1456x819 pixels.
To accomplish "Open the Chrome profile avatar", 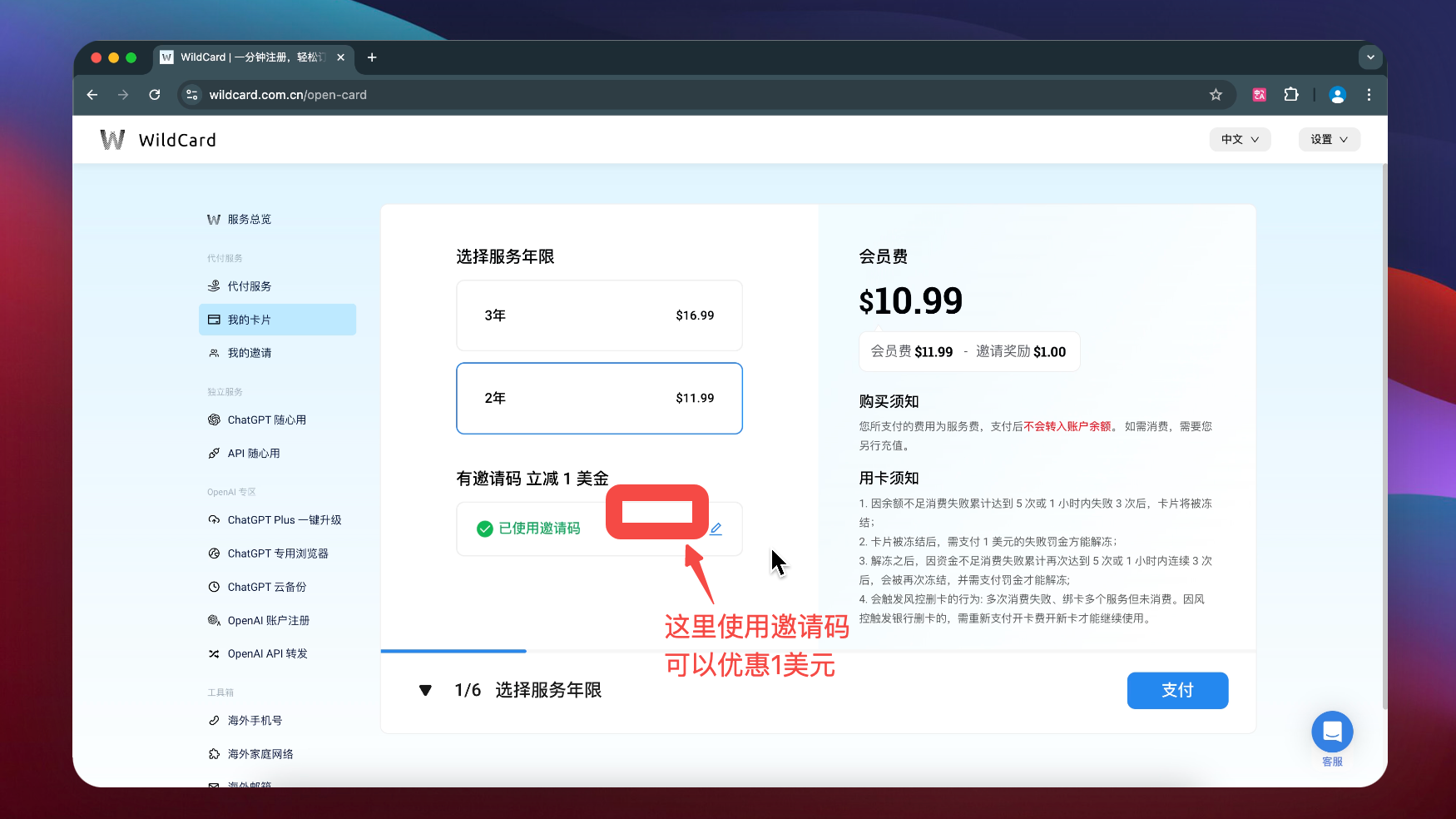I will tap(1338, 95).
